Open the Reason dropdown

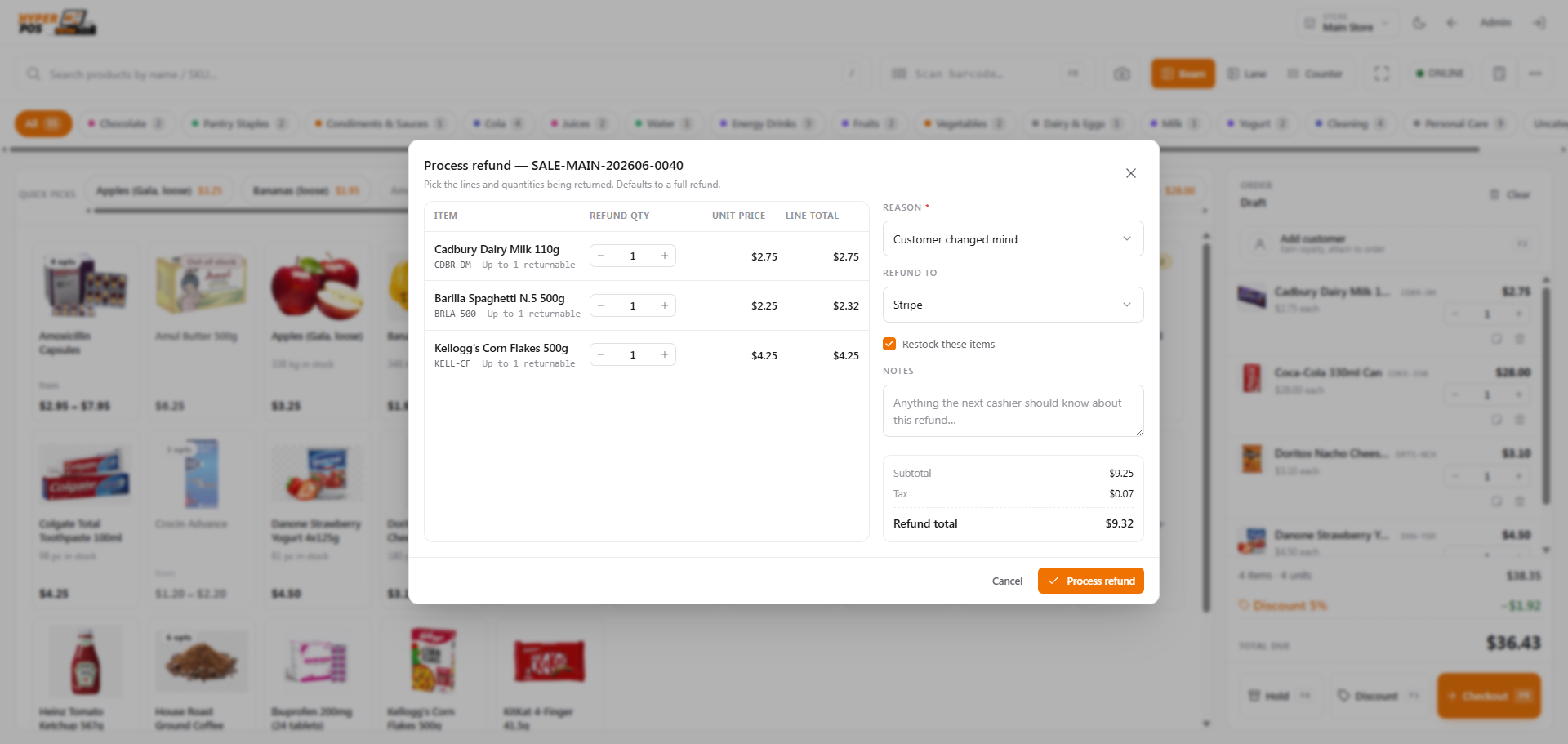click(x=1013, y=239)
